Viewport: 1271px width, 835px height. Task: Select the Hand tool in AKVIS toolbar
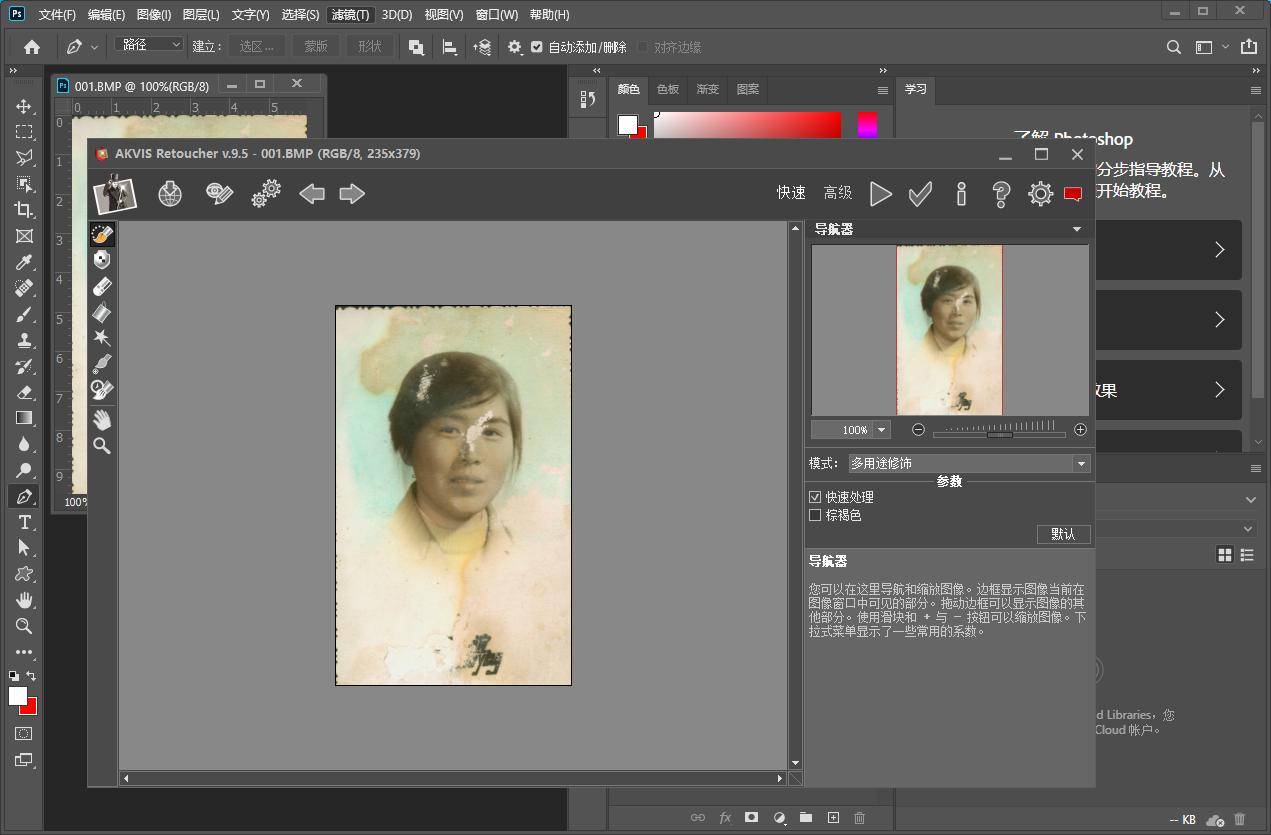(x=102, y=419)
